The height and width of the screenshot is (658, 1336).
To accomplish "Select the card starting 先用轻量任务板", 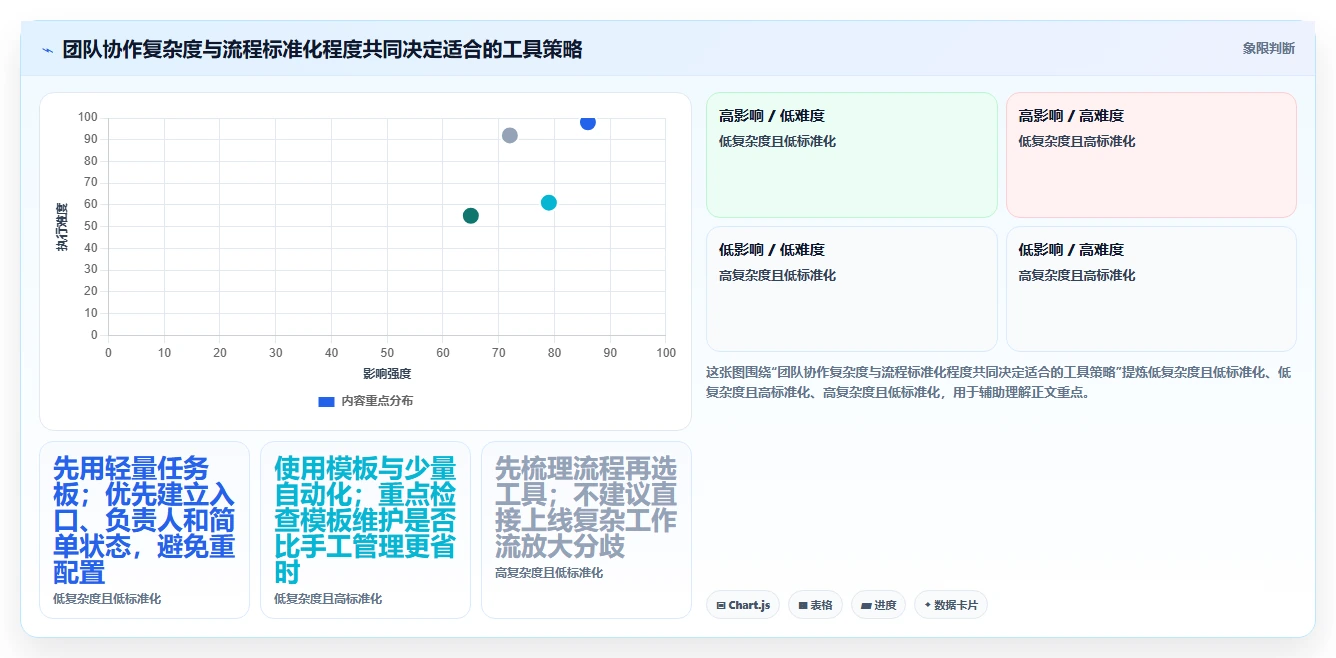I will 144,530.
